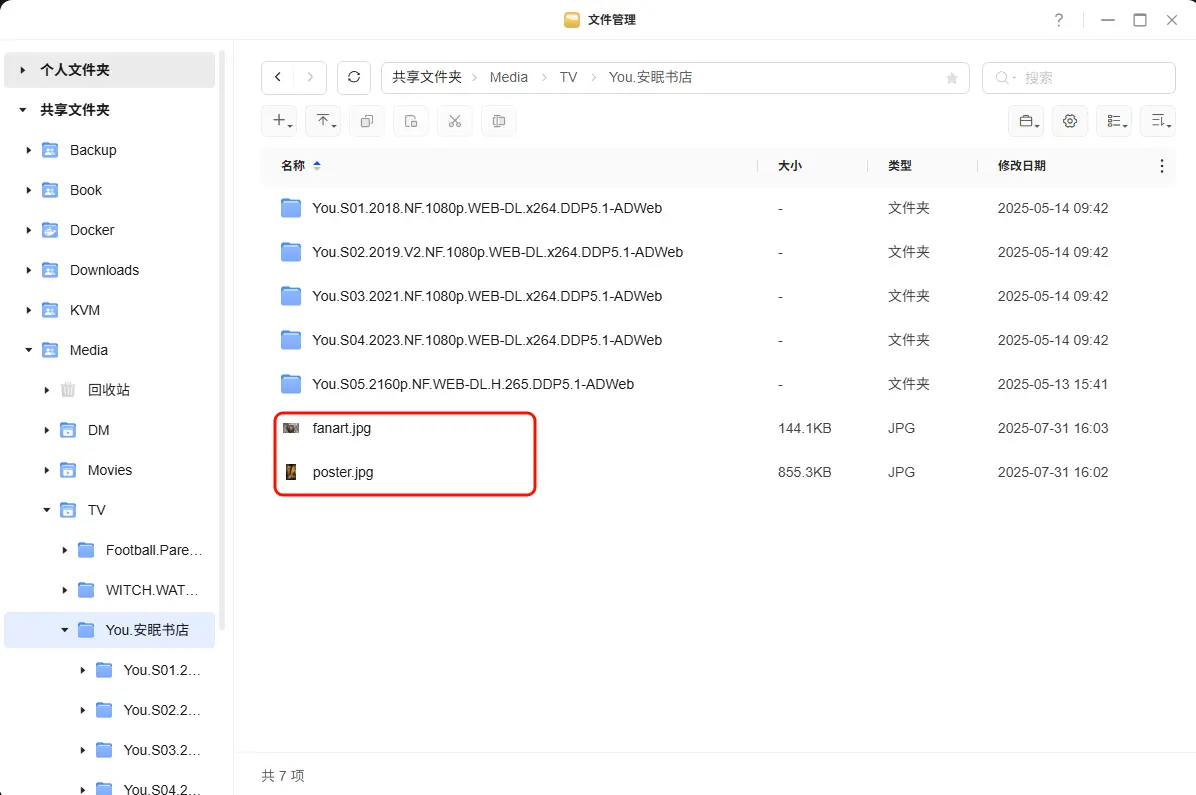The height and width of the screenshot is (795, 1196).
Task: Collapse the Media folder tree node
Action: coord(29,350)
